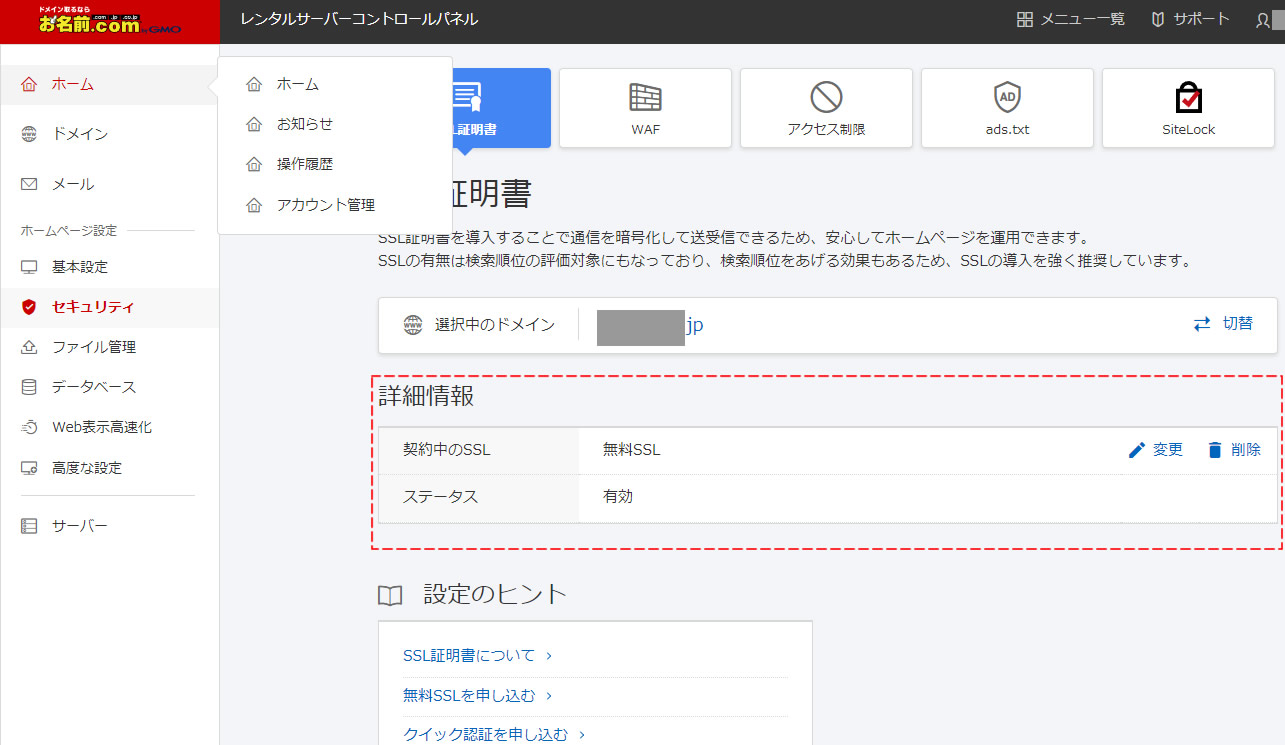Click the home icon beside flyout アカウント管理
This screenshot has height=745, width=1285.
click(254, 205)
